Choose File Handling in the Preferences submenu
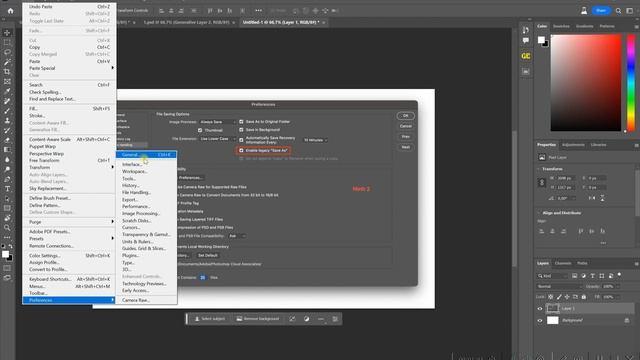Image resolution: width=640 pixels, height=360 pixels. [x=146, y=192]
